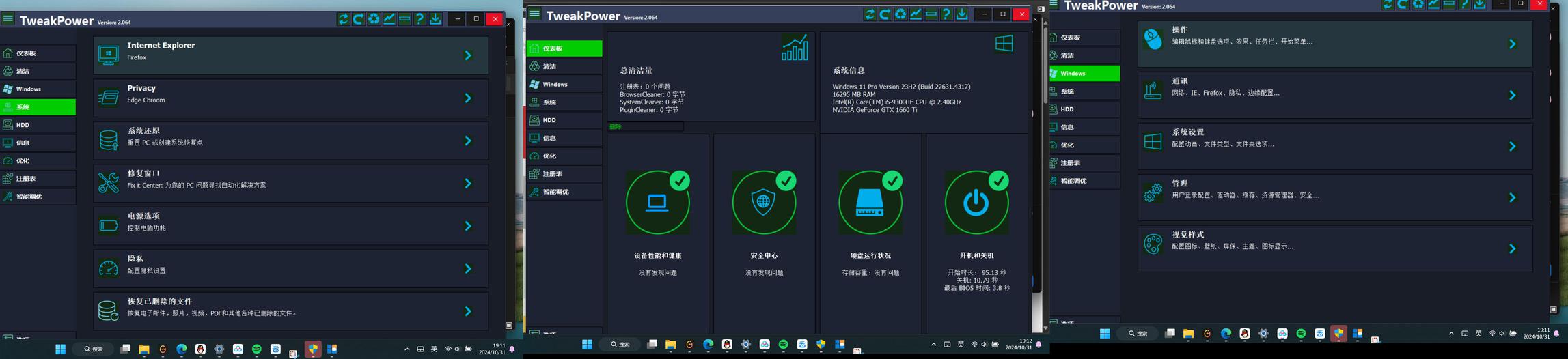
Task: Select 清洁 in the 系统 window sidebar
Action: (38, 71)
